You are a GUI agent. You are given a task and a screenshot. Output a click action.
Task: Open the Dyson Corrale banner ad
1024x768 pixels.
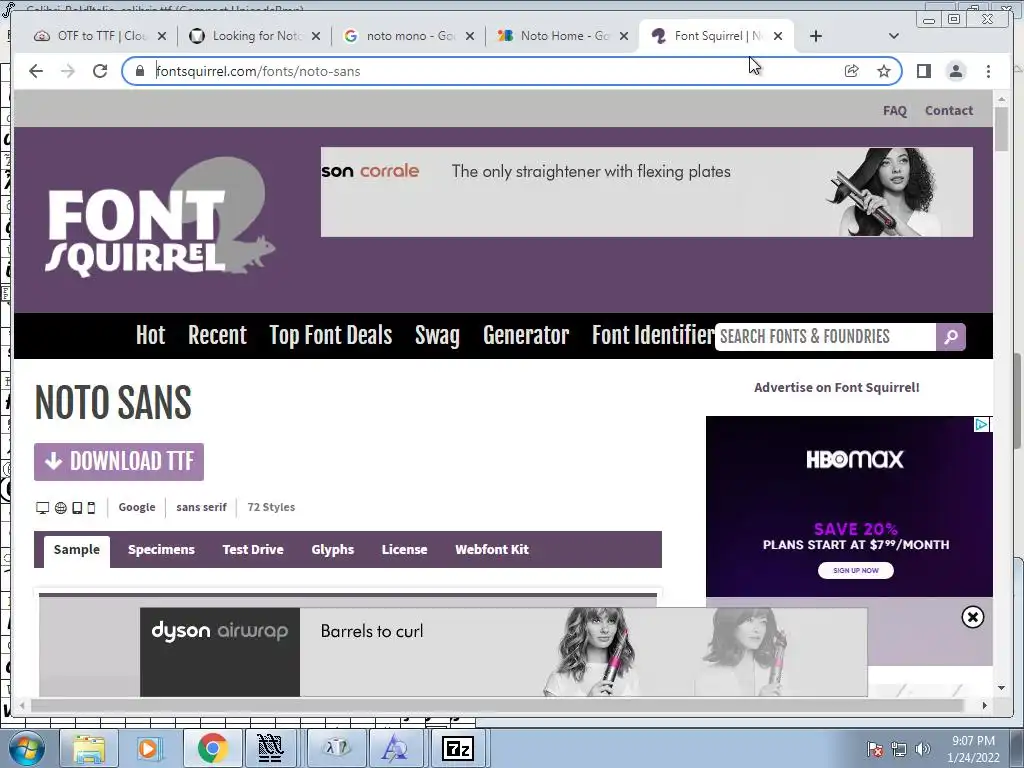click(x=647, y=192)
